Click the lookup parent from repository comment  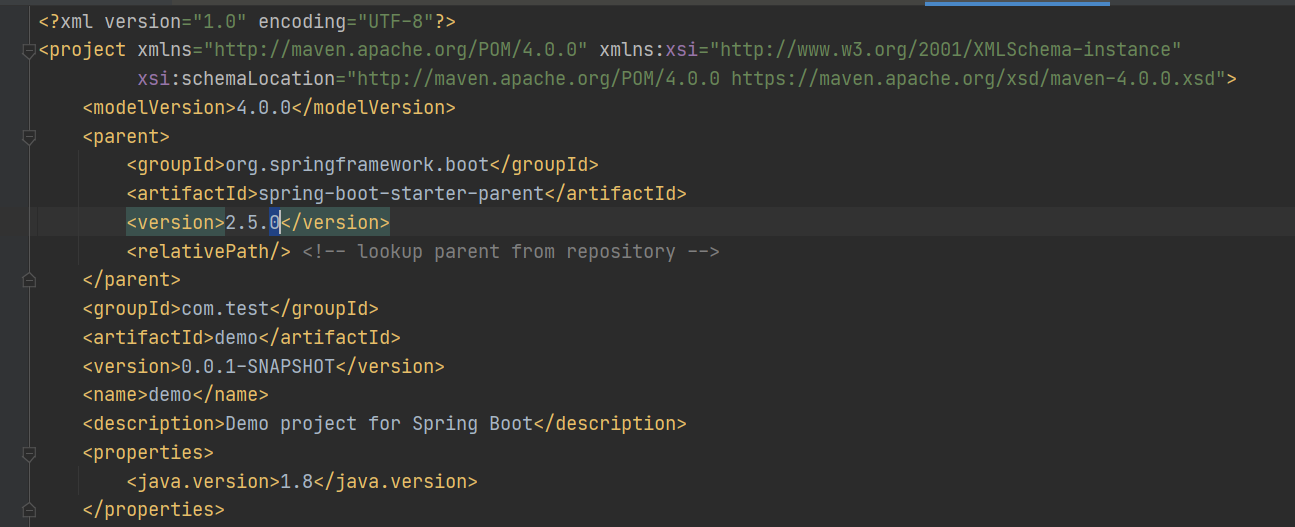pos(510,251)
